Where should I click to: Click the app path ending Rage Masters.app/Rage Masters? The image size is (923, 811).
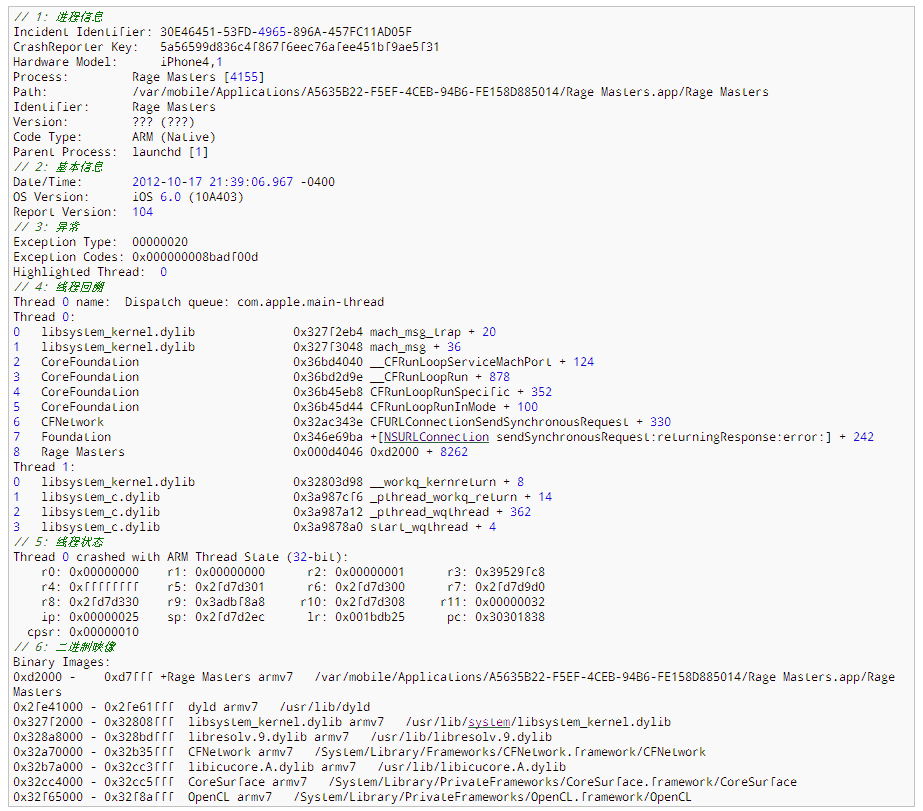[x=450, y=92]
